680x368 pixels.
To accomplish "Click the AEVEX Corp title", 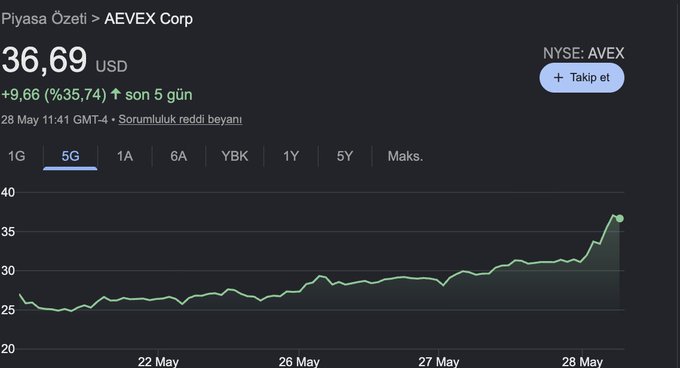I will 148,19.
